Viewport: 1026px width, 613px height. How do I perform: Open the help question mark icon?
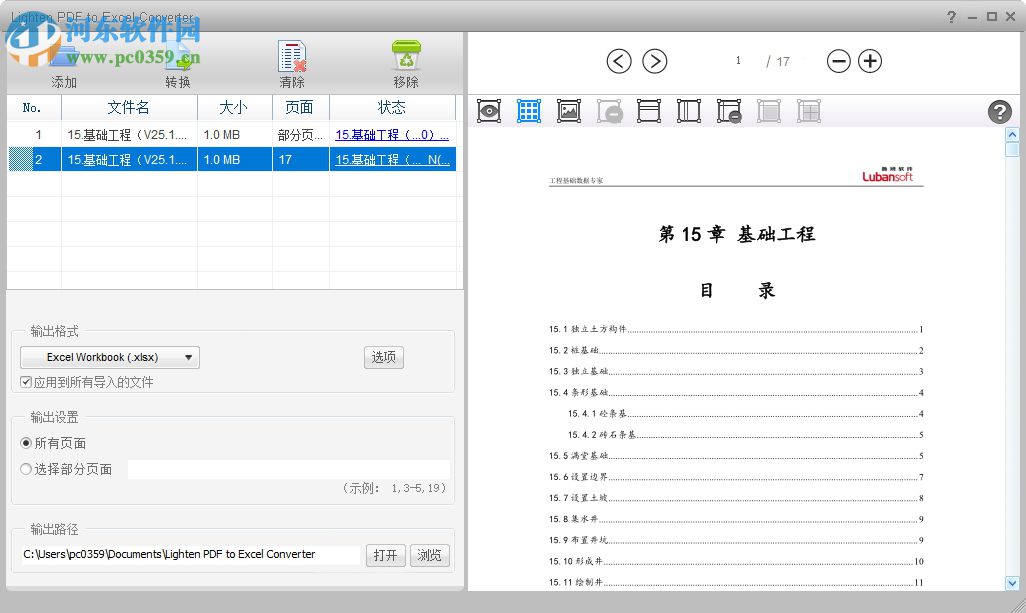pyautogui.click(x=1000, y=111)
